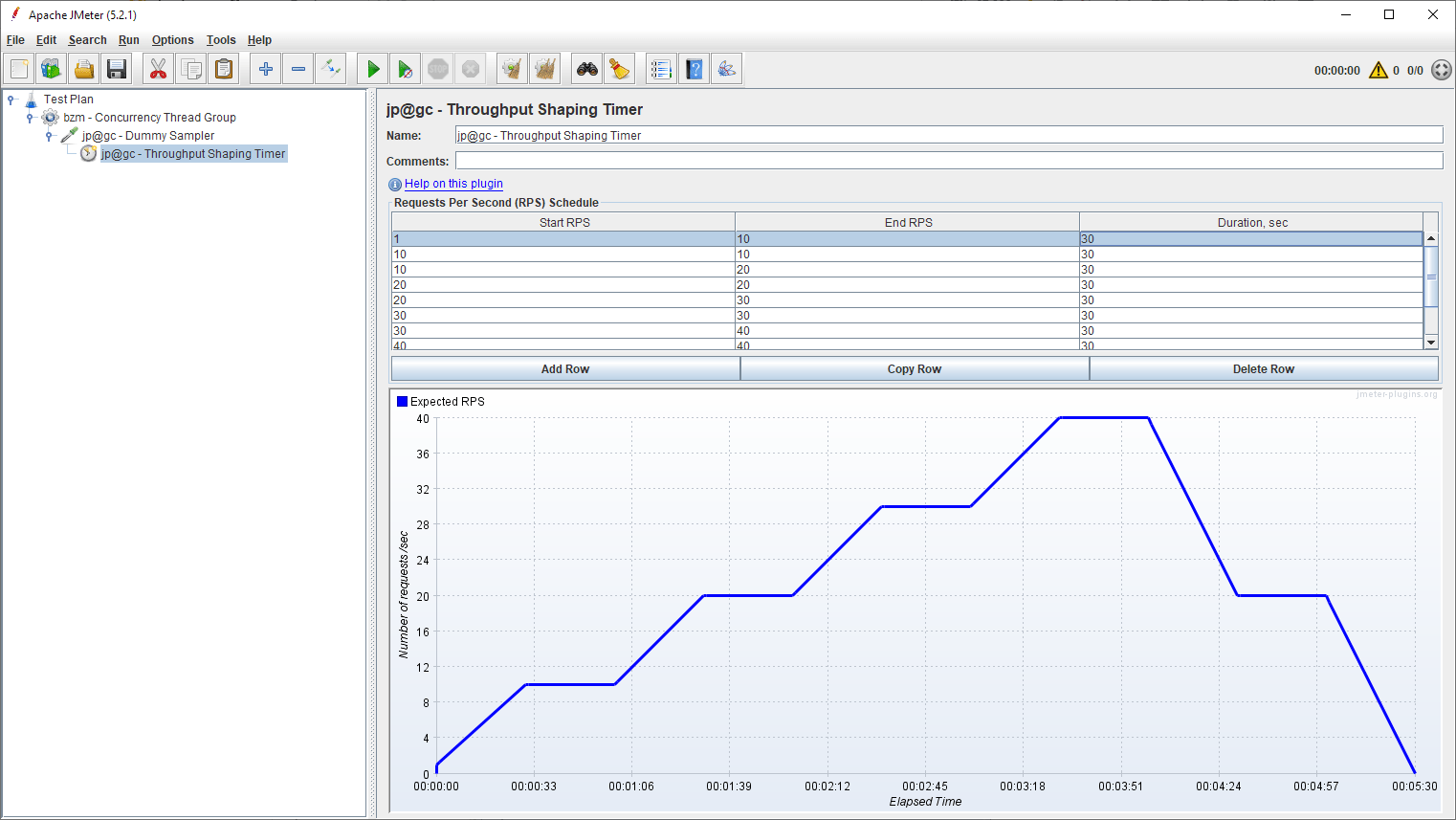
Task: Click the Copy Row button
Action: (915, 369)
